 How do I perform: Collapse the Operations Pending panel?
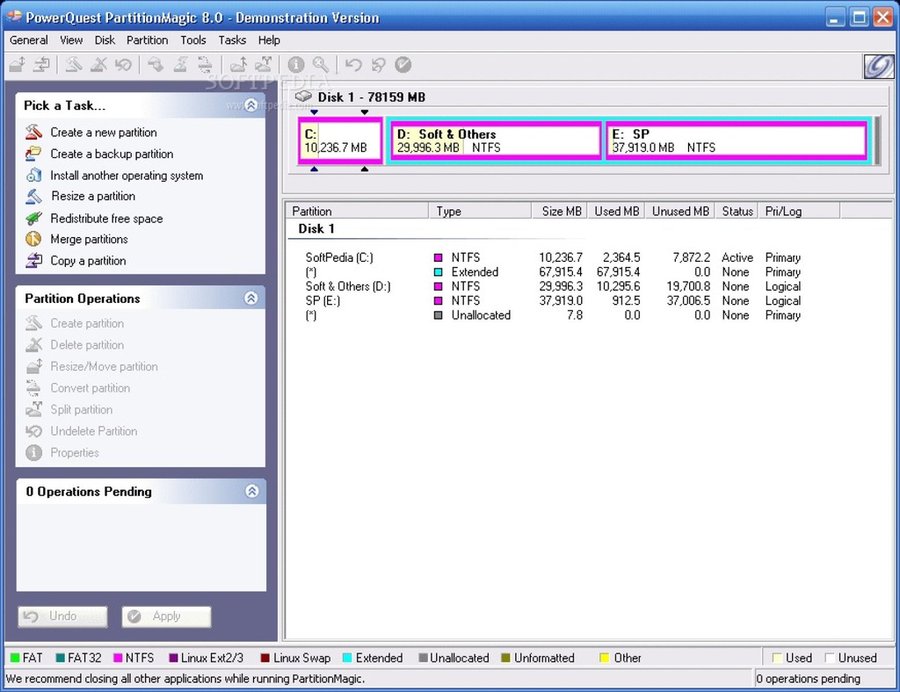252,491
